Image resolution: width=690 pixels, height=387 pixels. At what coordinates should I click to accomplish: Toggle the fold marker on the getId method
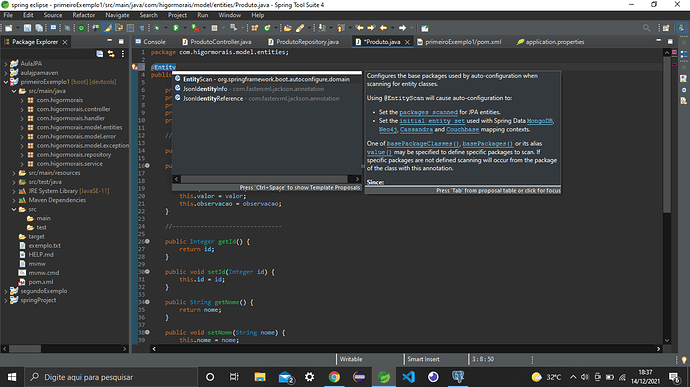[147, 241]
